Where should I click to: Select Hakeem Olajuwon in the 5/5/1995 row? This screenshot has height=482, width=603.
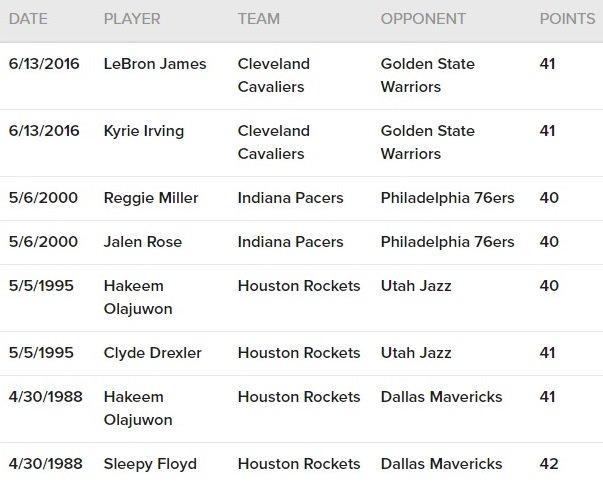pos(138,297)
